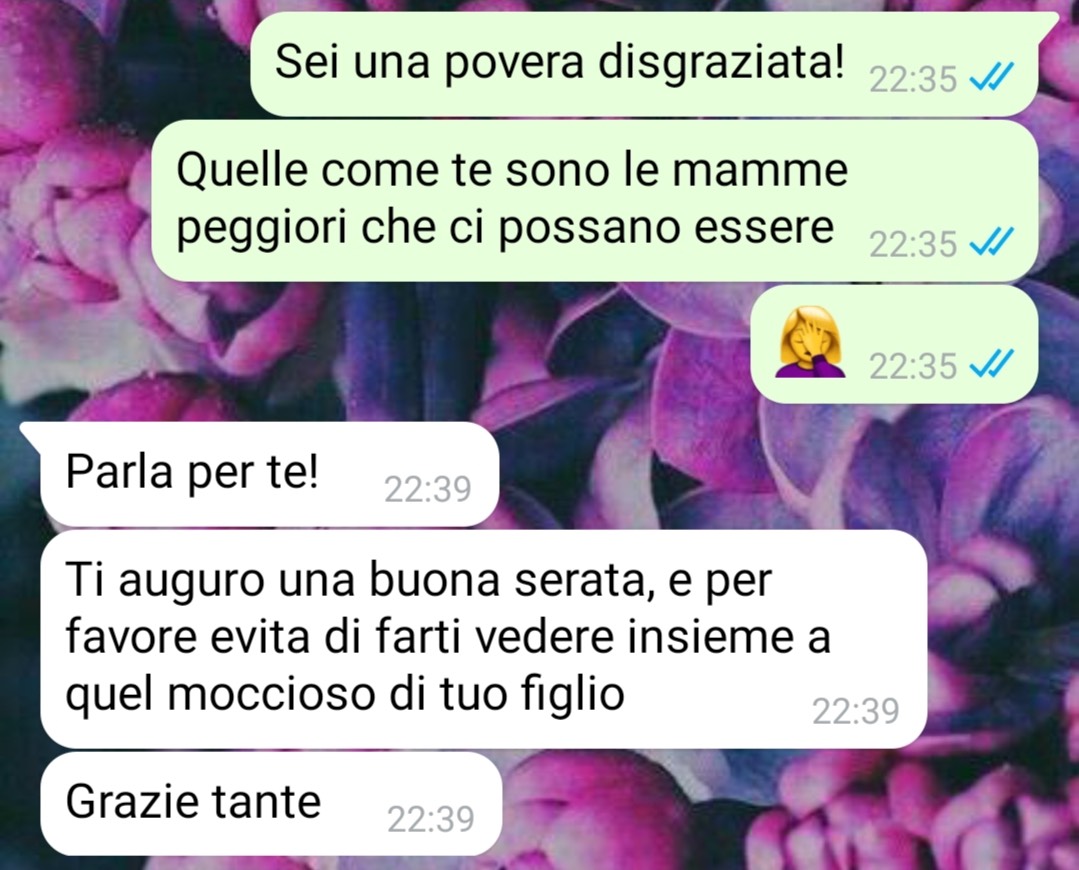The image size is (1079, 870).
Task: Tap the emoji-only message bubble
Action: [x=894, y=344]
